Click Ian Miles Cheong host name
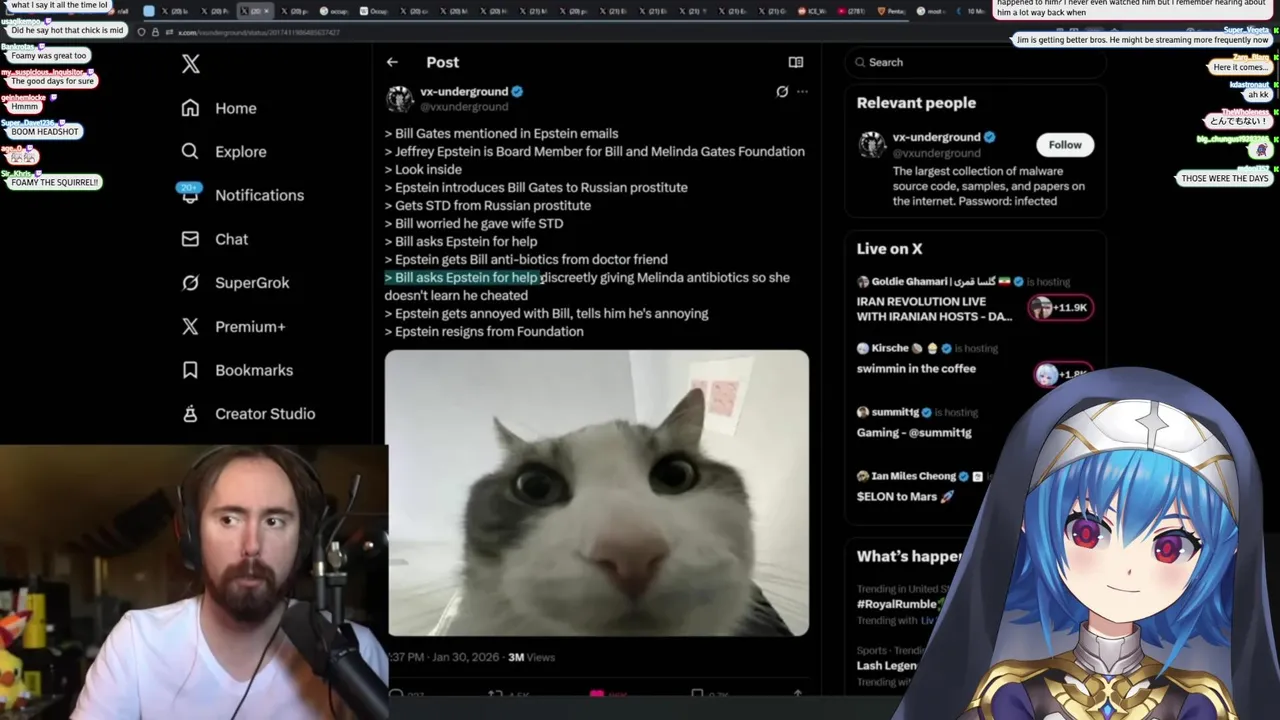 click(913, 476)
